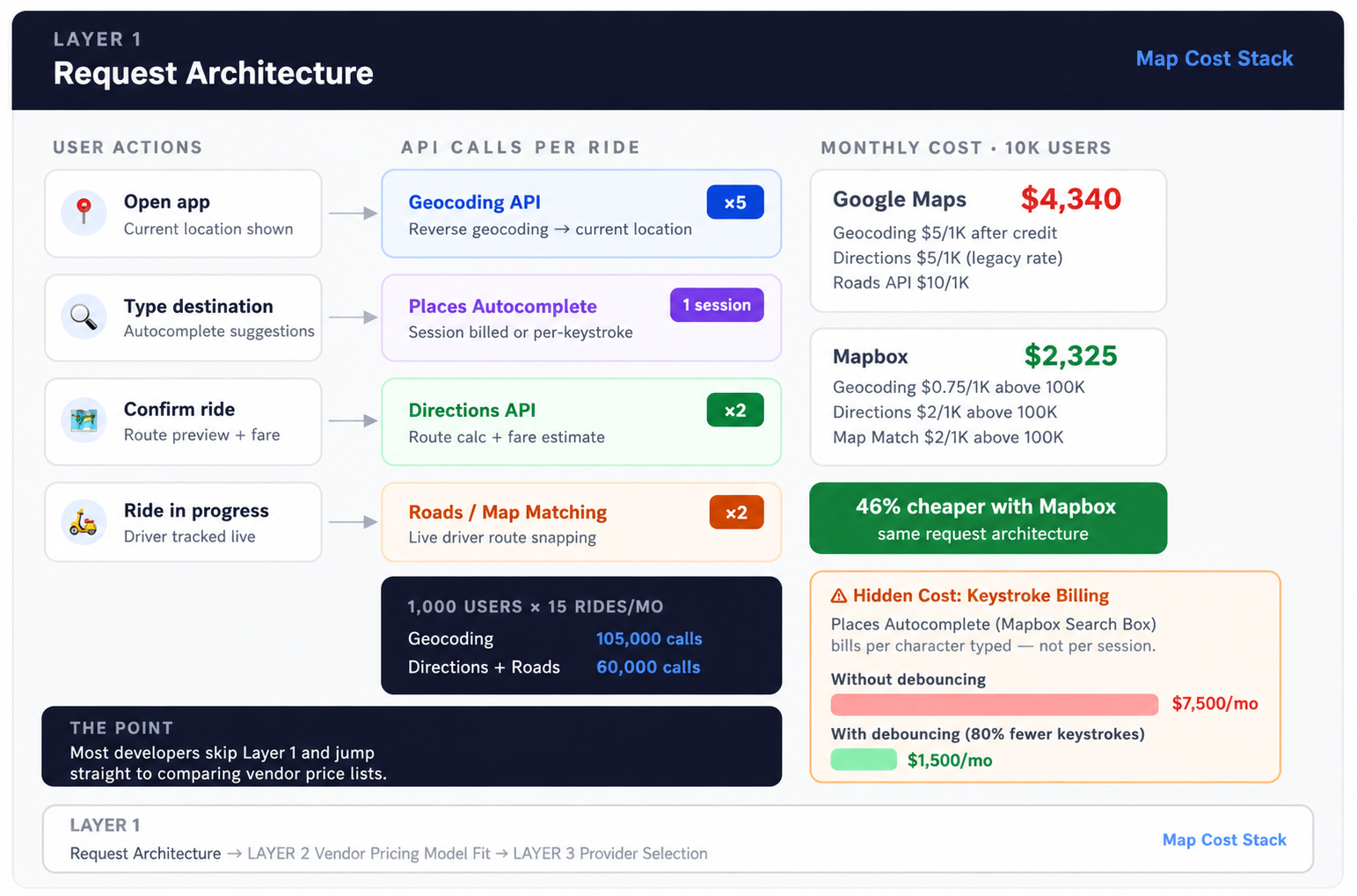Image resolution: width=1357 pixels, height=896 pixels.
Task: Click the red Without debouncing cost bar
Action: [995, 704]
